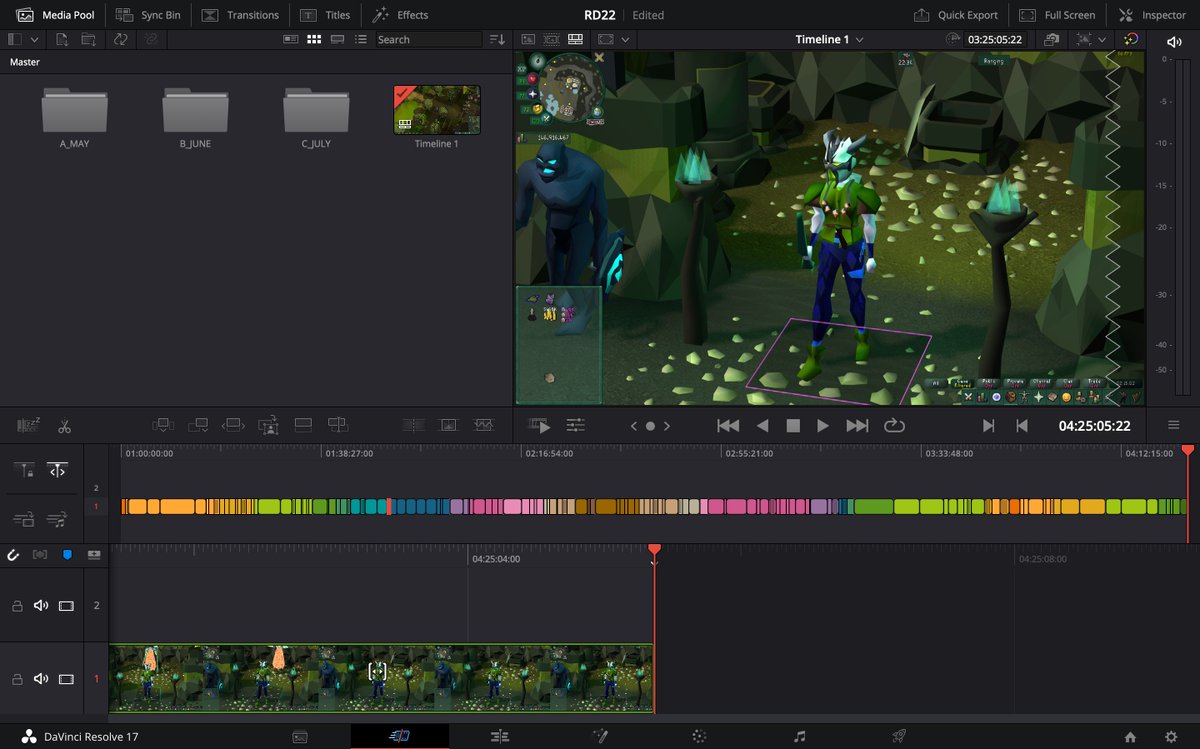Stop playback with the Stop button
Viewport: 1200px width, 749px height.
(793, 425)
